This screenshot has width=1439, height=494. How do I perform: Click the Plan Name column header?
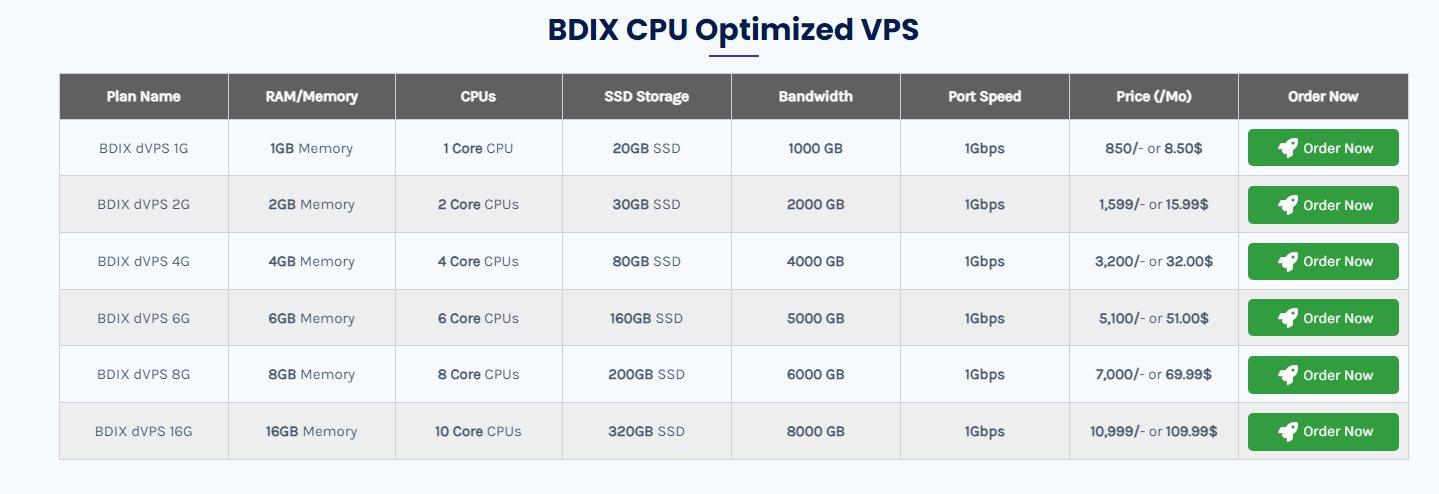(144, 97)
